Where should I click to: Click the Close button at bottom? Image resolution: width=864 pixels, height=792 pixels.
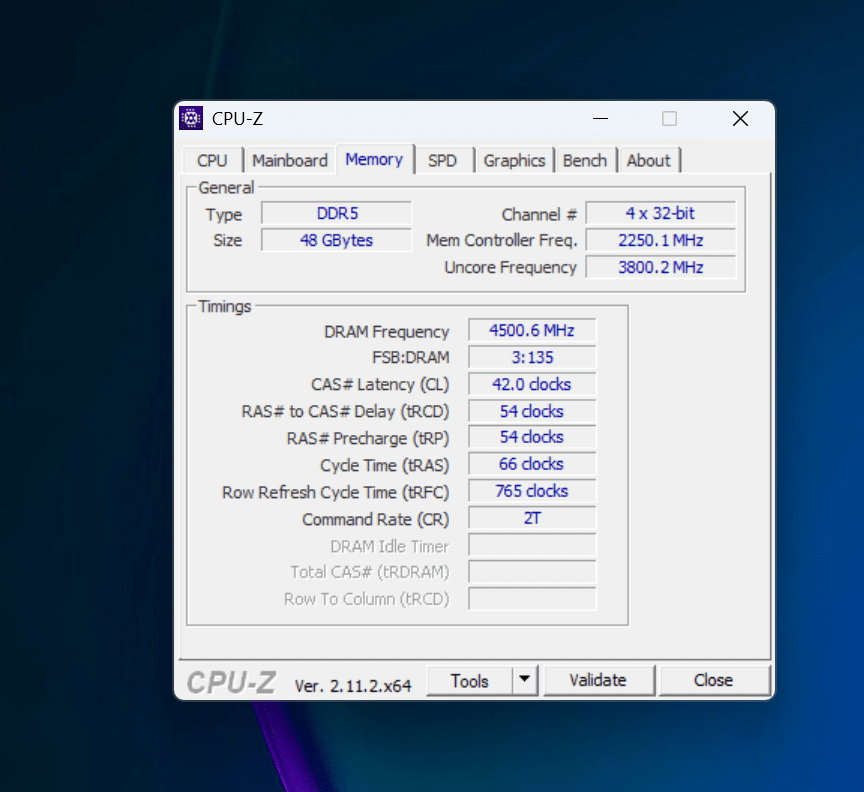click(714, 681)
